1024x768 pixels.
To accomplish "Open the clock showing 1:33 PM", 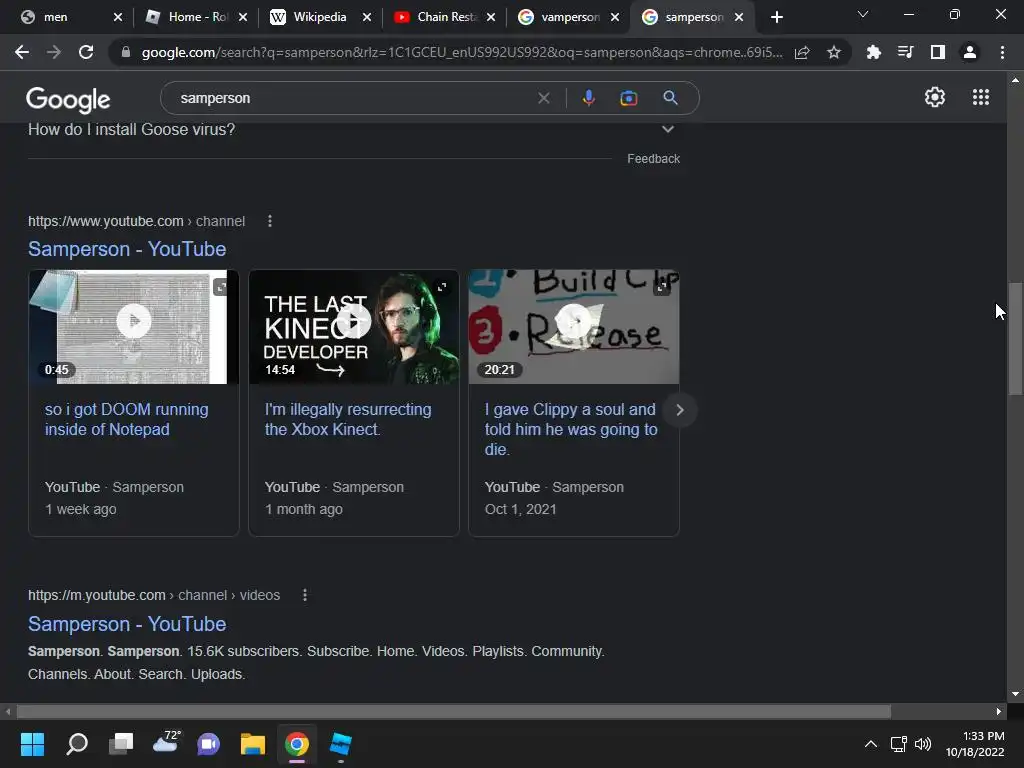I will click(975, 744).
